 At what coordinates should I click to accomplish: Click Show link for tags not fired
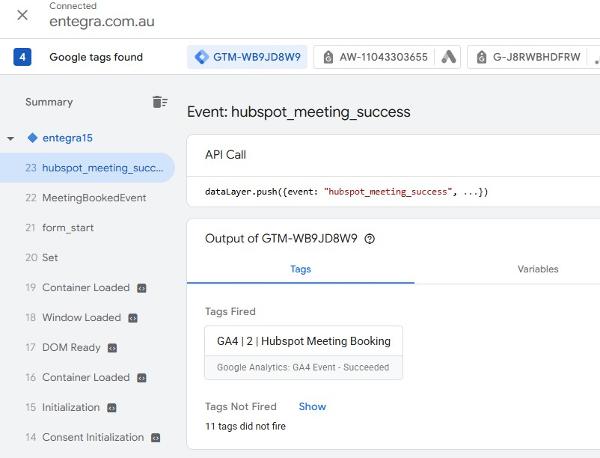click(x=312, y=407)
